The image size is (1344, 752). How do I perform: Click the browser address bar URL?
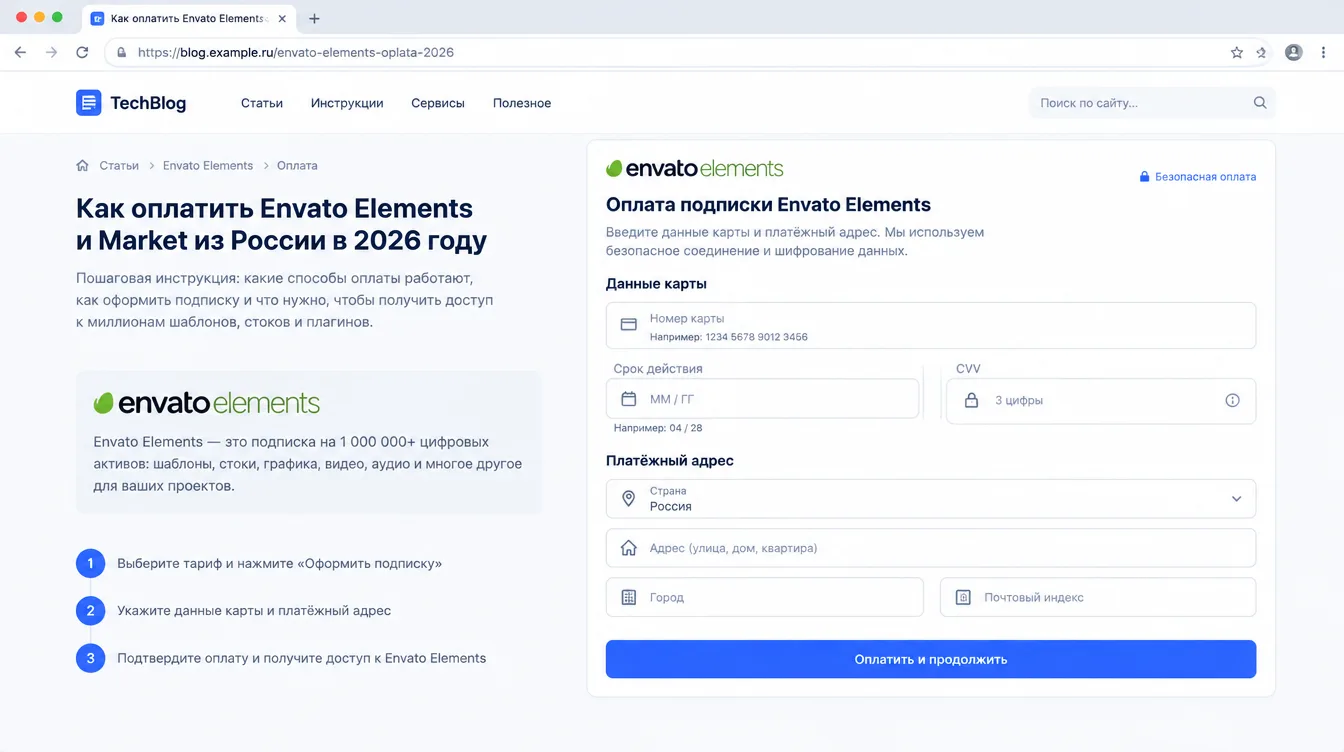tap(296, 52)
